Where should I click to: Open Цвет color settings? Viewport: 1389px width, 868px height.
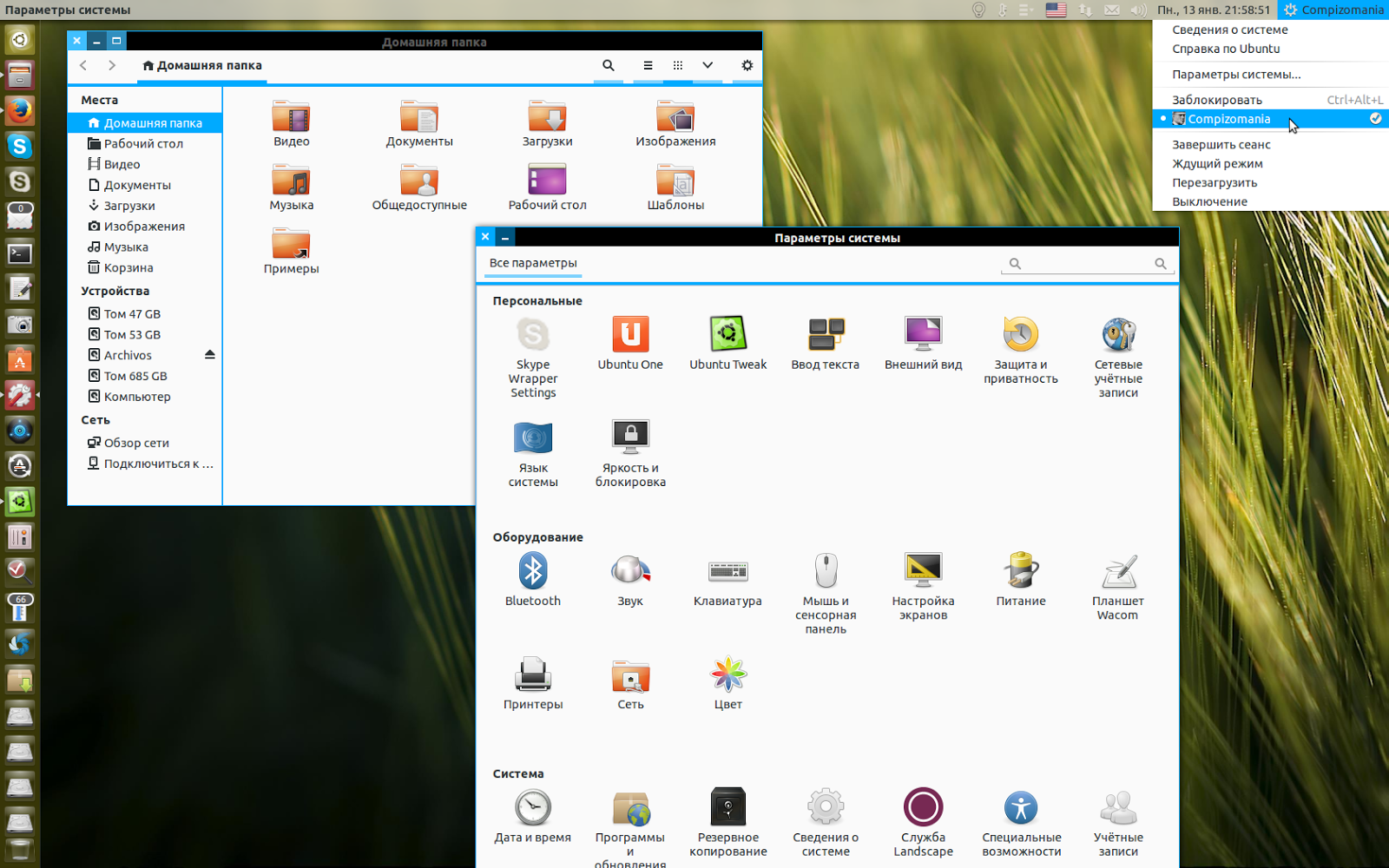[727, 684]
